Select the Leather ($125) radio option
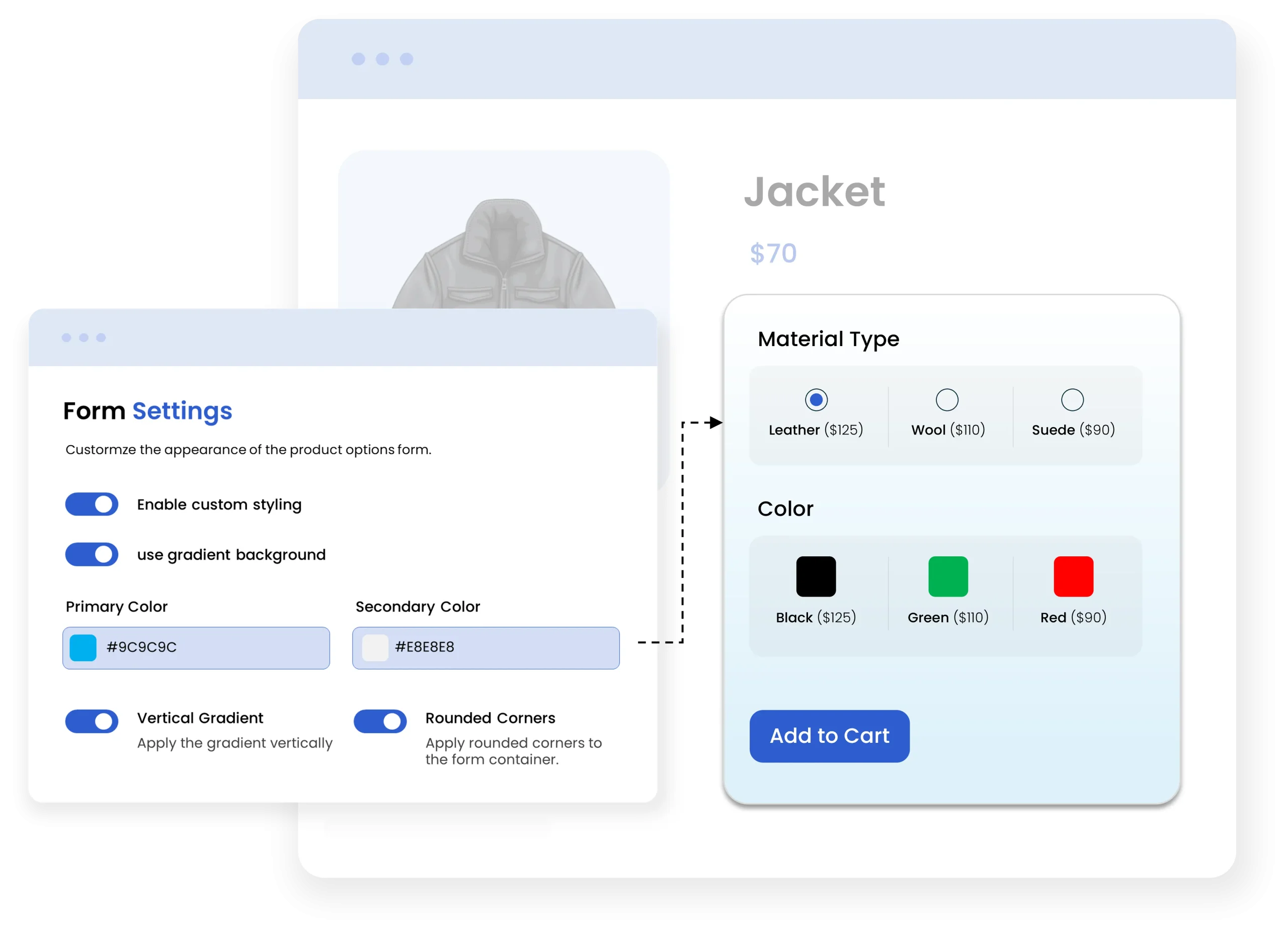 [816, 400]
